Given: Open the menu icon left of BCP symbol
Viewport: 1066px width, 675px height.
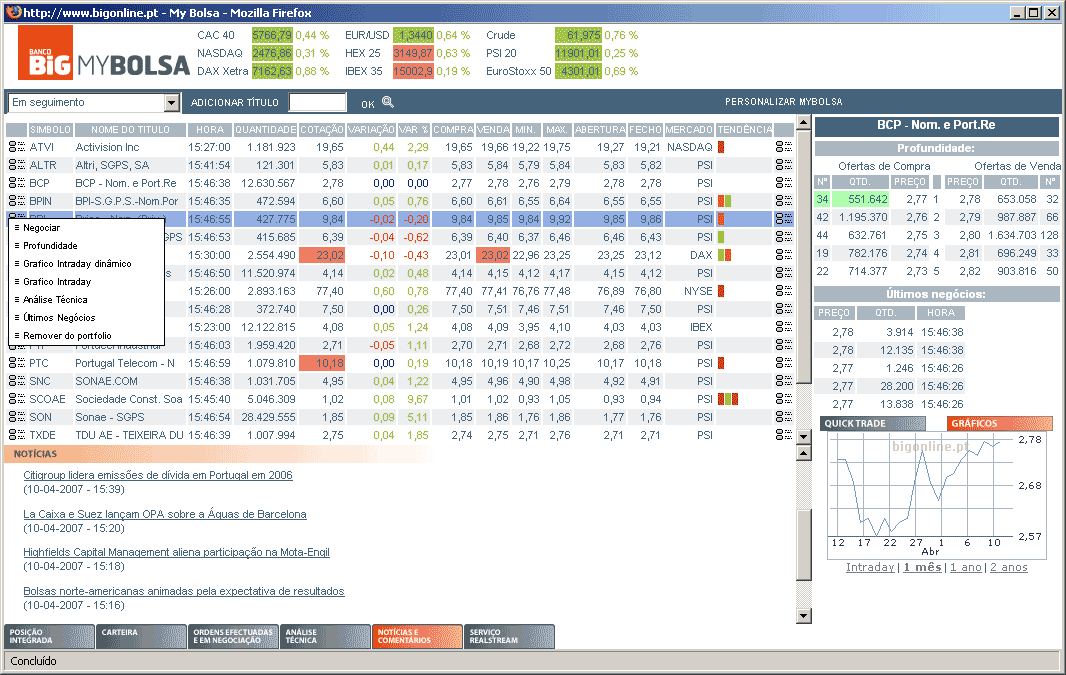Looking at the screenshot, I should point(16,183).
